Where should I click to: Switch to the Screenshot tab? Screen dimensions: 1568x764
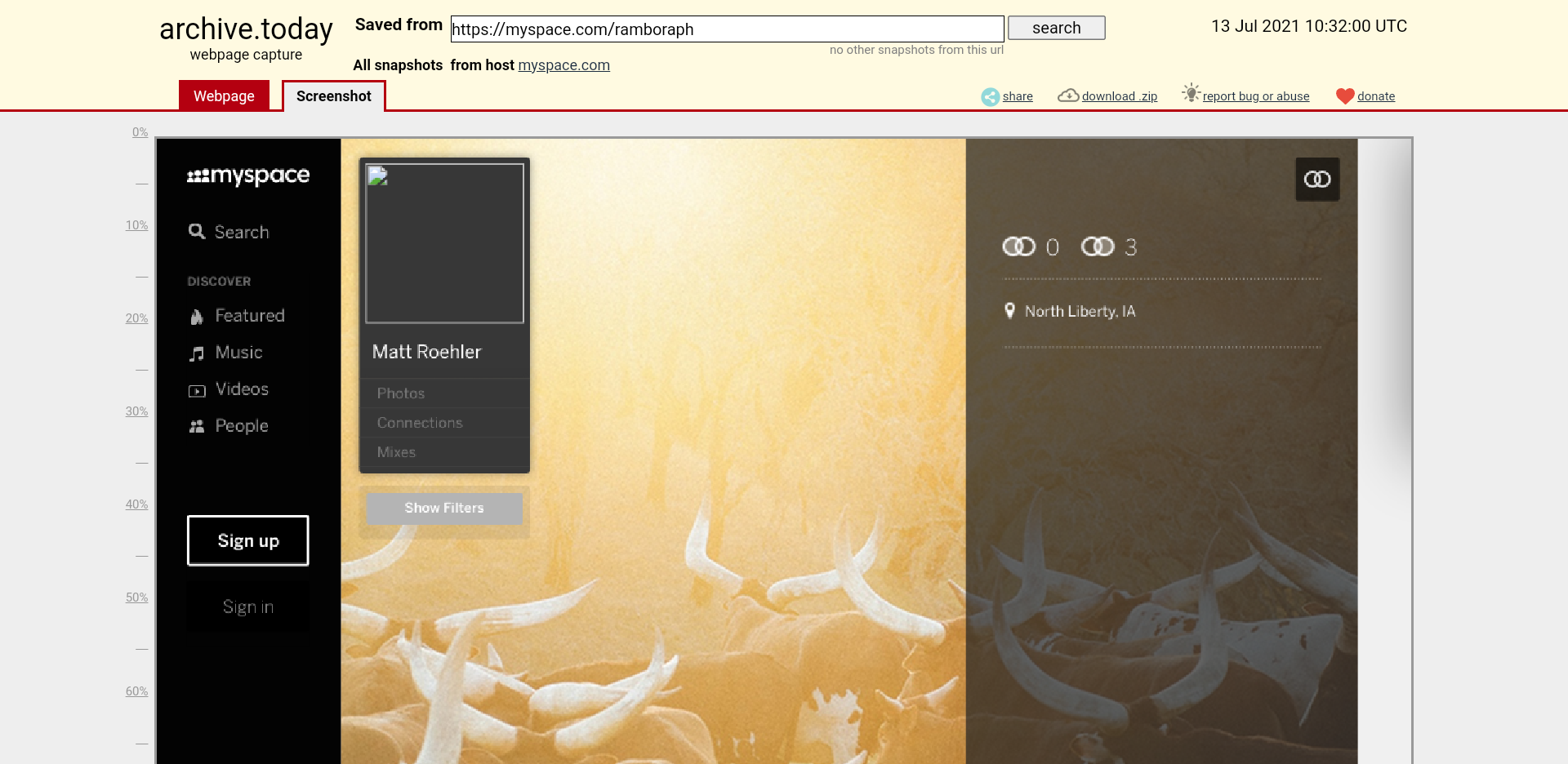(x=333, y=95)
